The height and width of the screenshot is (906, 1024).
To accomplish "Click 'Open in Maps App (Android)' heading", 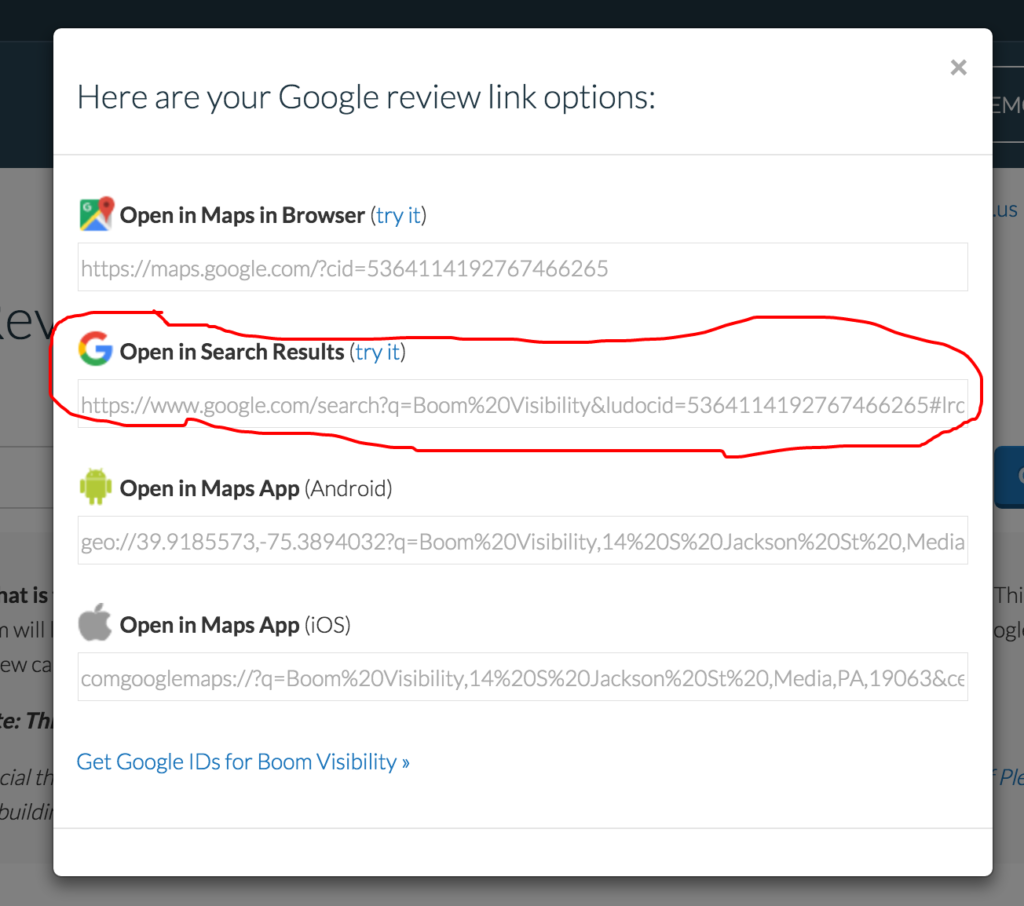I will pos(256,488).
